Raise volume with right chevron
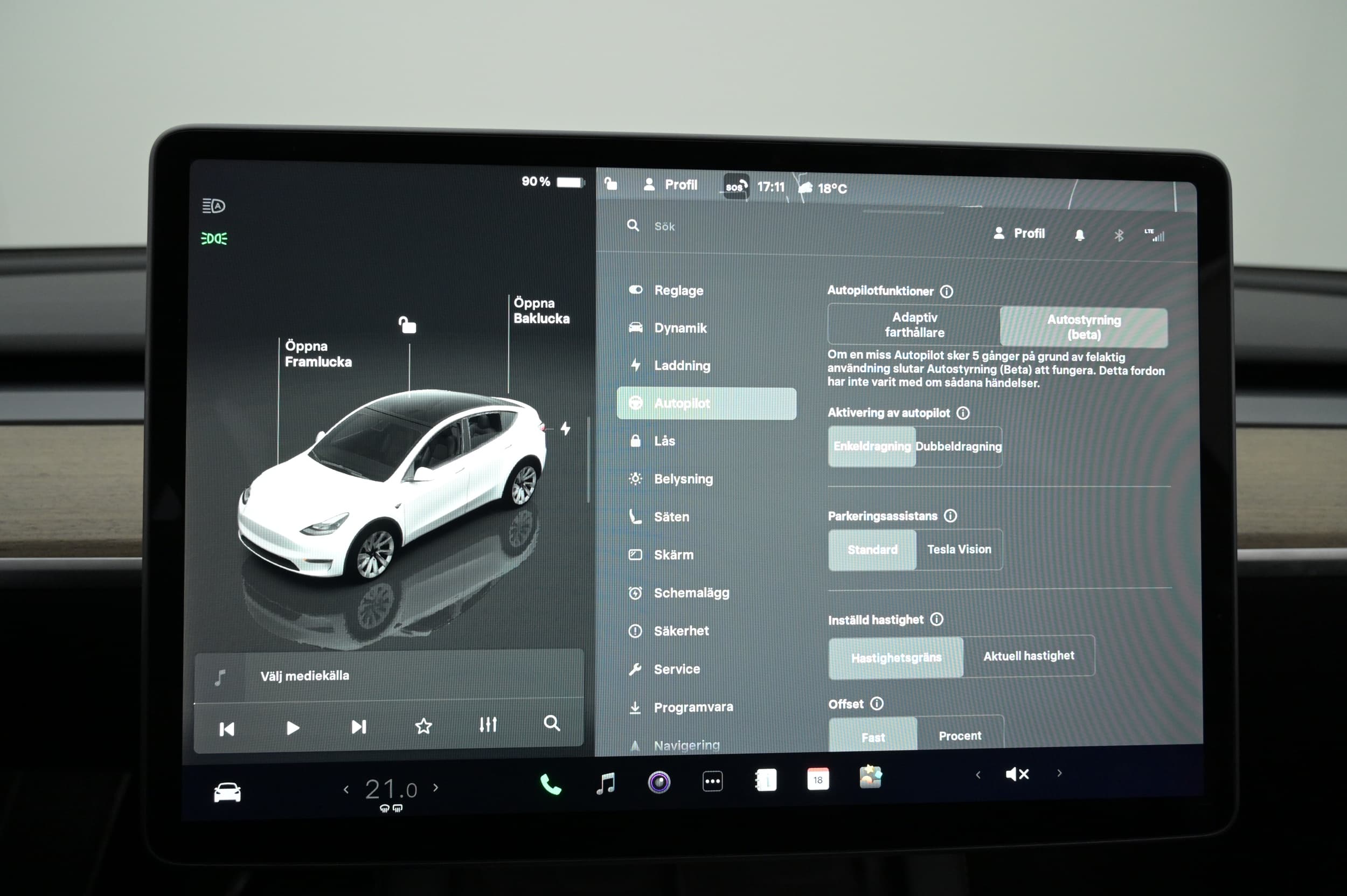Screen dimensions: 1347x896 click(x=1059, y=773)
